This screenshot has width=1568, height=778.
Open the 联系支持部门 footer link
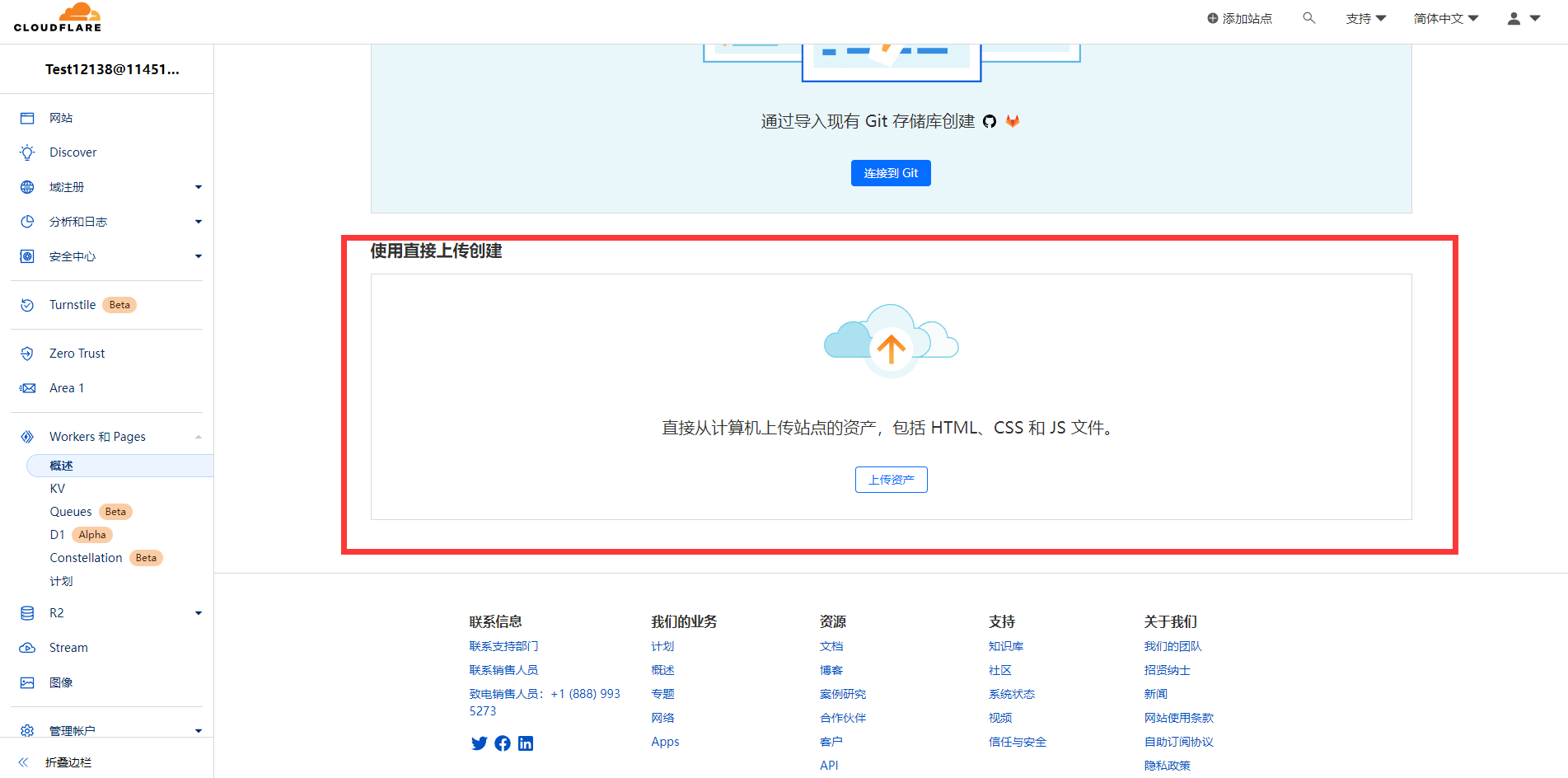[x=503, y=646]
